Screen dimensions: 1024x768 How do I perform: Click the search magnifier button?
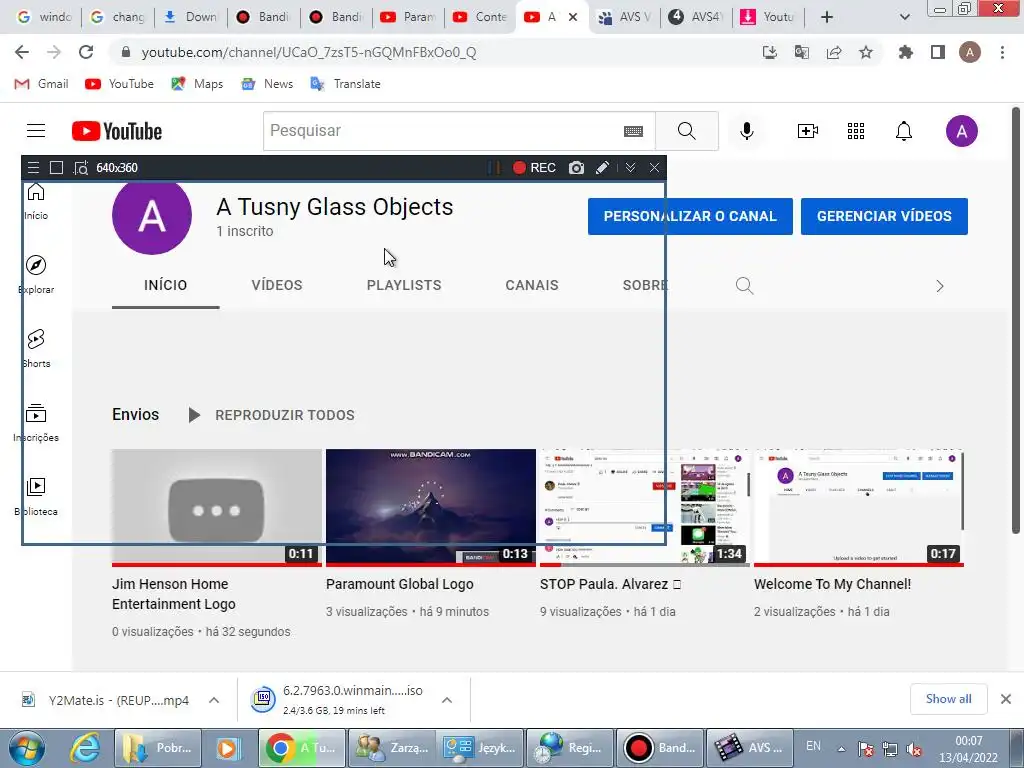click(686, 131)
